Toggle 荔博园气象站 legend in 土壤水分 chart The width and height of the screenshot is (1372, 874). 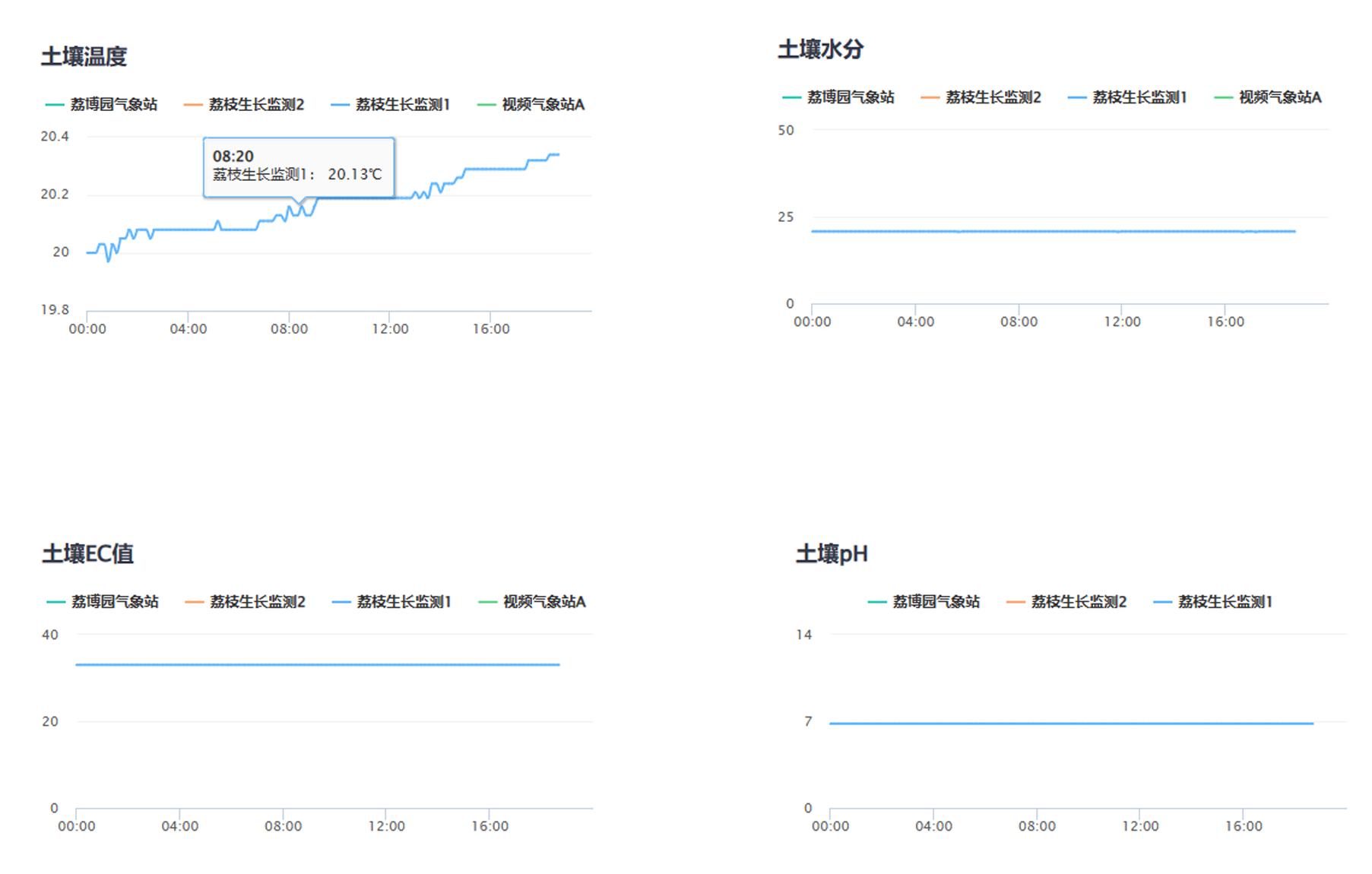click(838, 97)
